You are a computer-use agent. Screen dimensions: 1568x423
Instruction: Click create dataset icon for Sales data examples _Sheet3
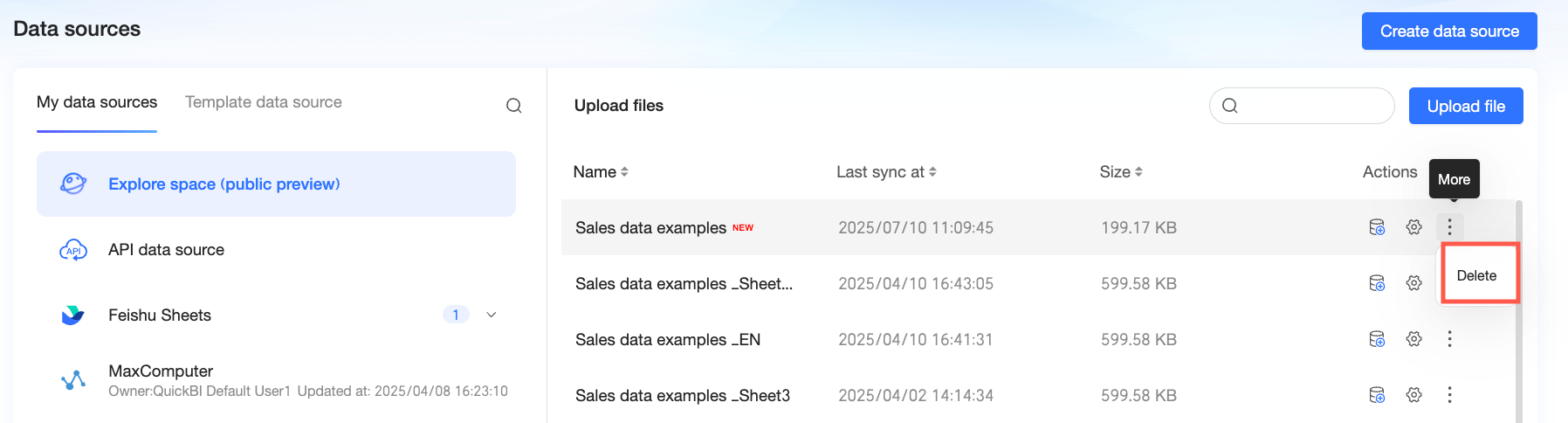tap(1377, 395)
